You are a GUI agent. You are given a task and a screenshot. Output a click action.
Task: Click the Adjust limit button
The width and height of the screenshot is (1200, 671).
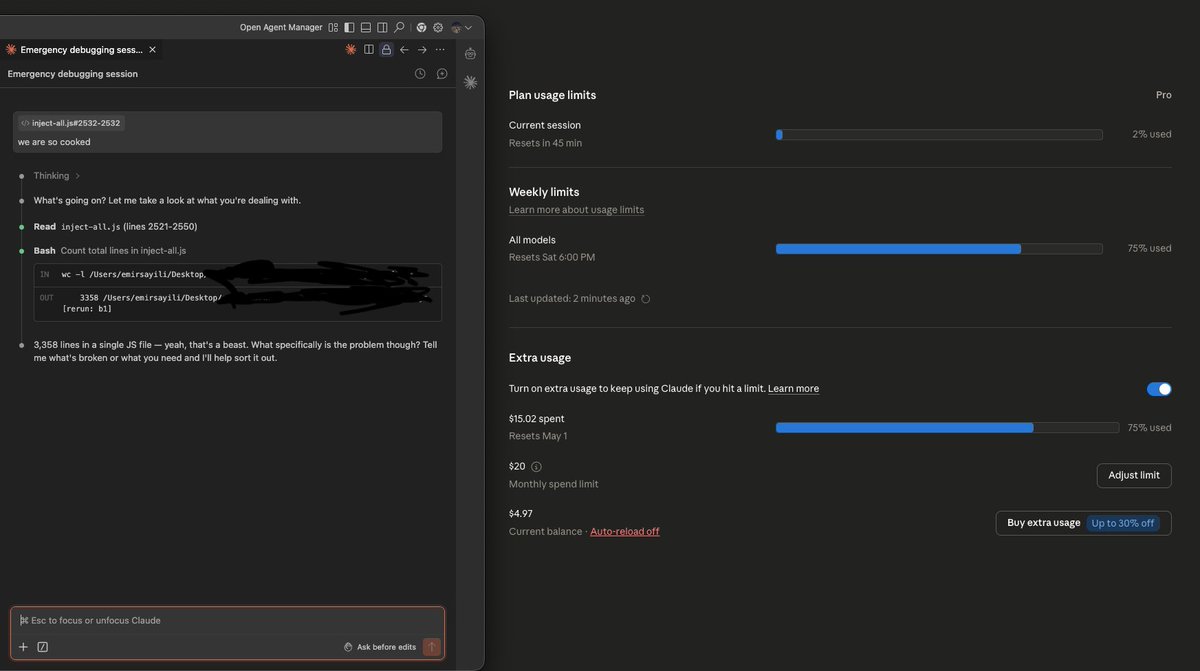[1134, 475]
